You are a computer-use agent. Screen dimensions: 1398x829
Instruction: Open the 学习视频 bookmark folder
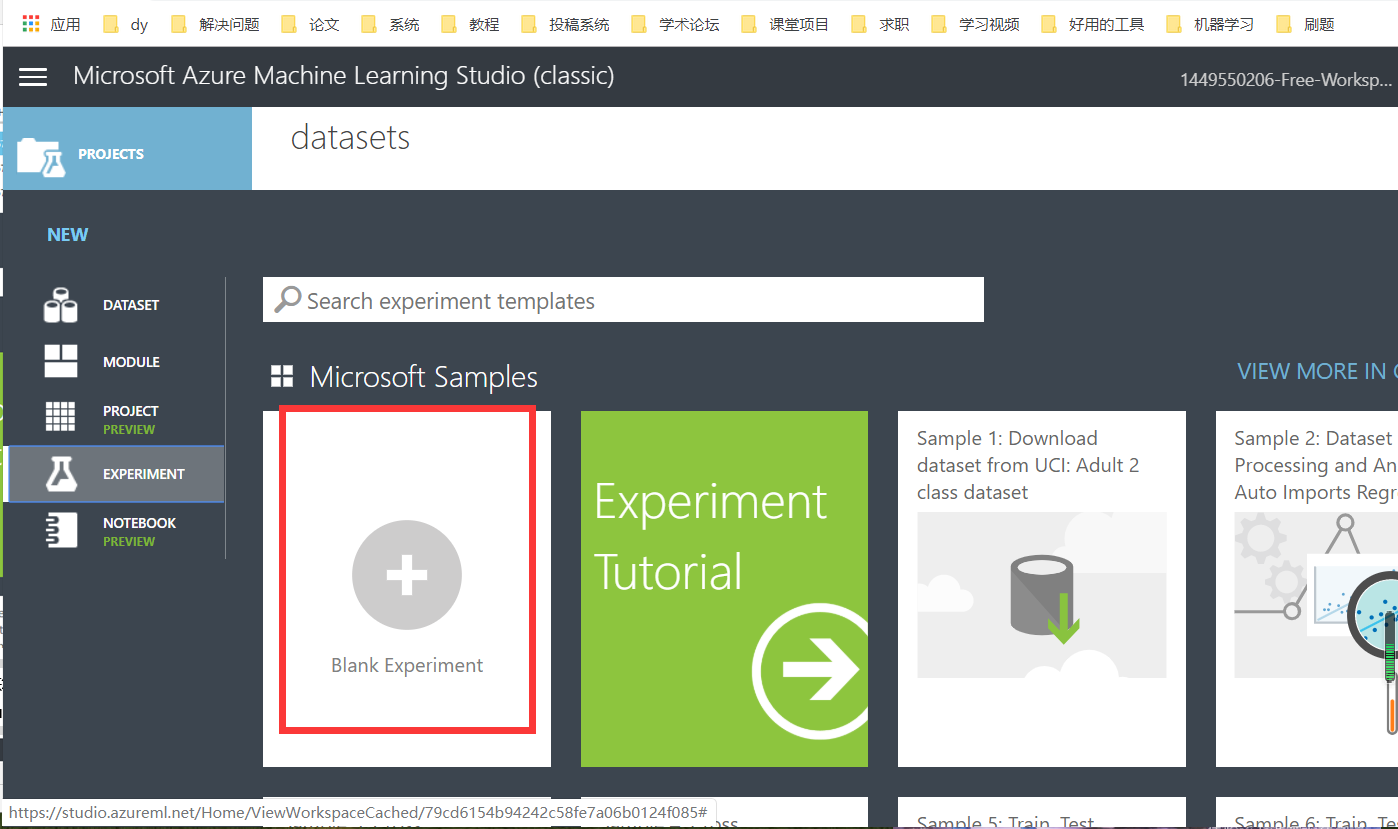click(x=975, y=24)
